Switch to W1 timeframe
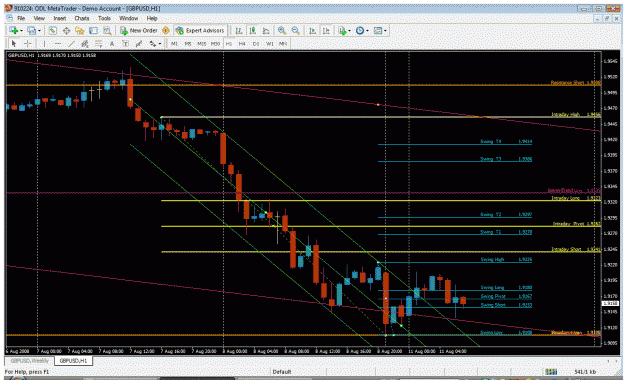This screenshot has width=625, height=380. coord(269,43)
